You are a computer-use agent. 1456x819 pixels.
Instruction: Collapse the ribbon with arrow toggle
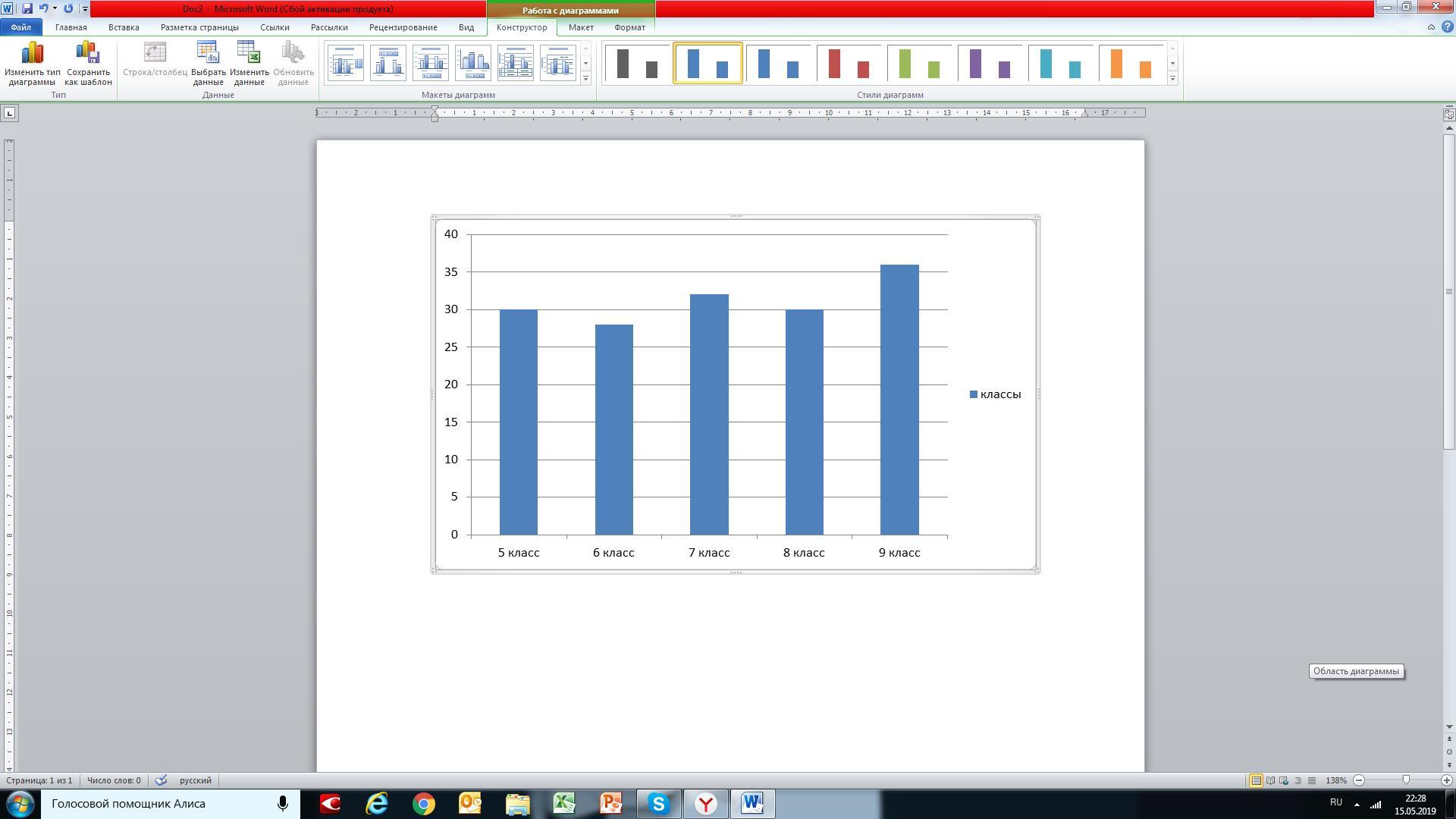click(x=1431, y=27)
